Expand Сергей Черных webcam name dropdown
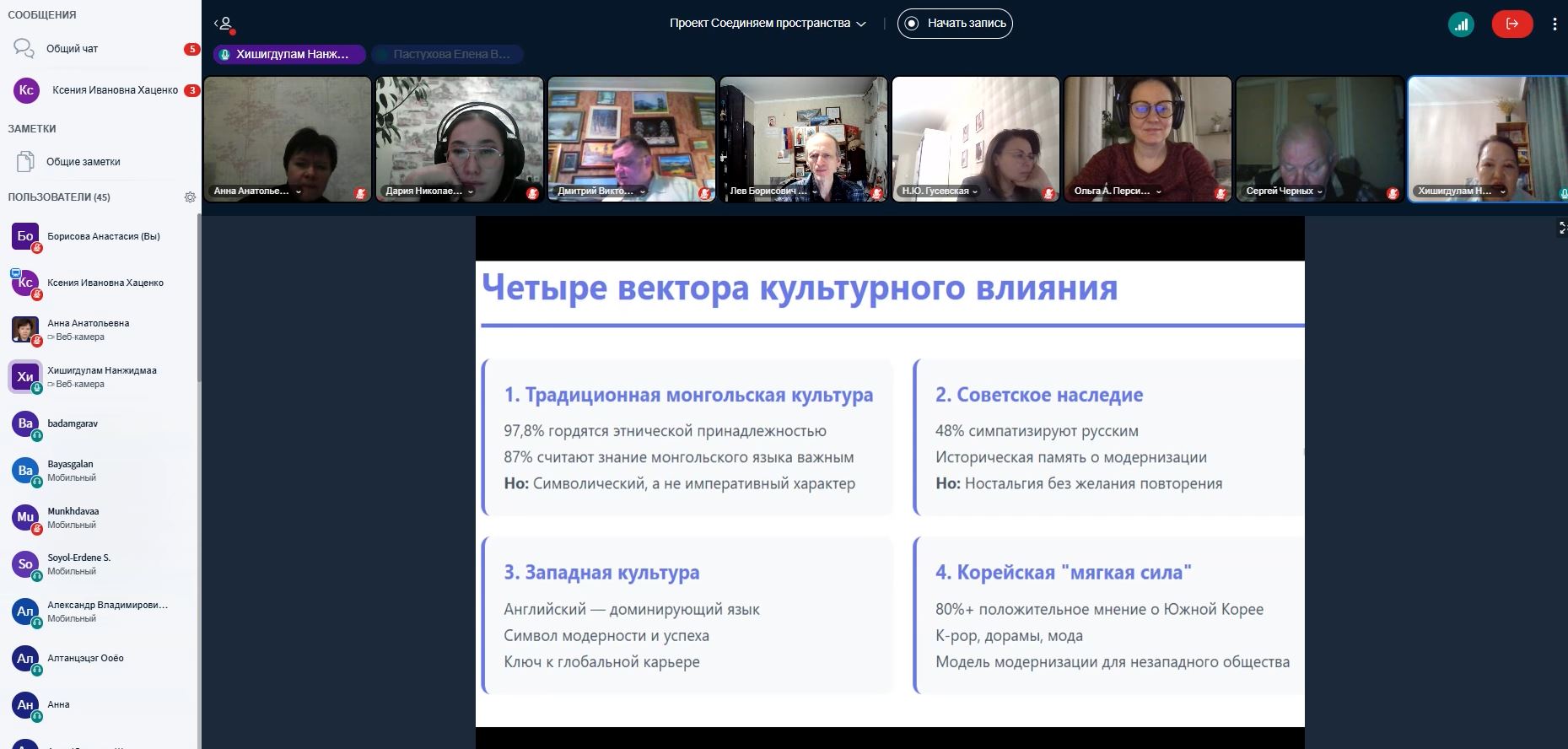The image size is (1568, 749). pyautogui.click(x=1319, y=191)
